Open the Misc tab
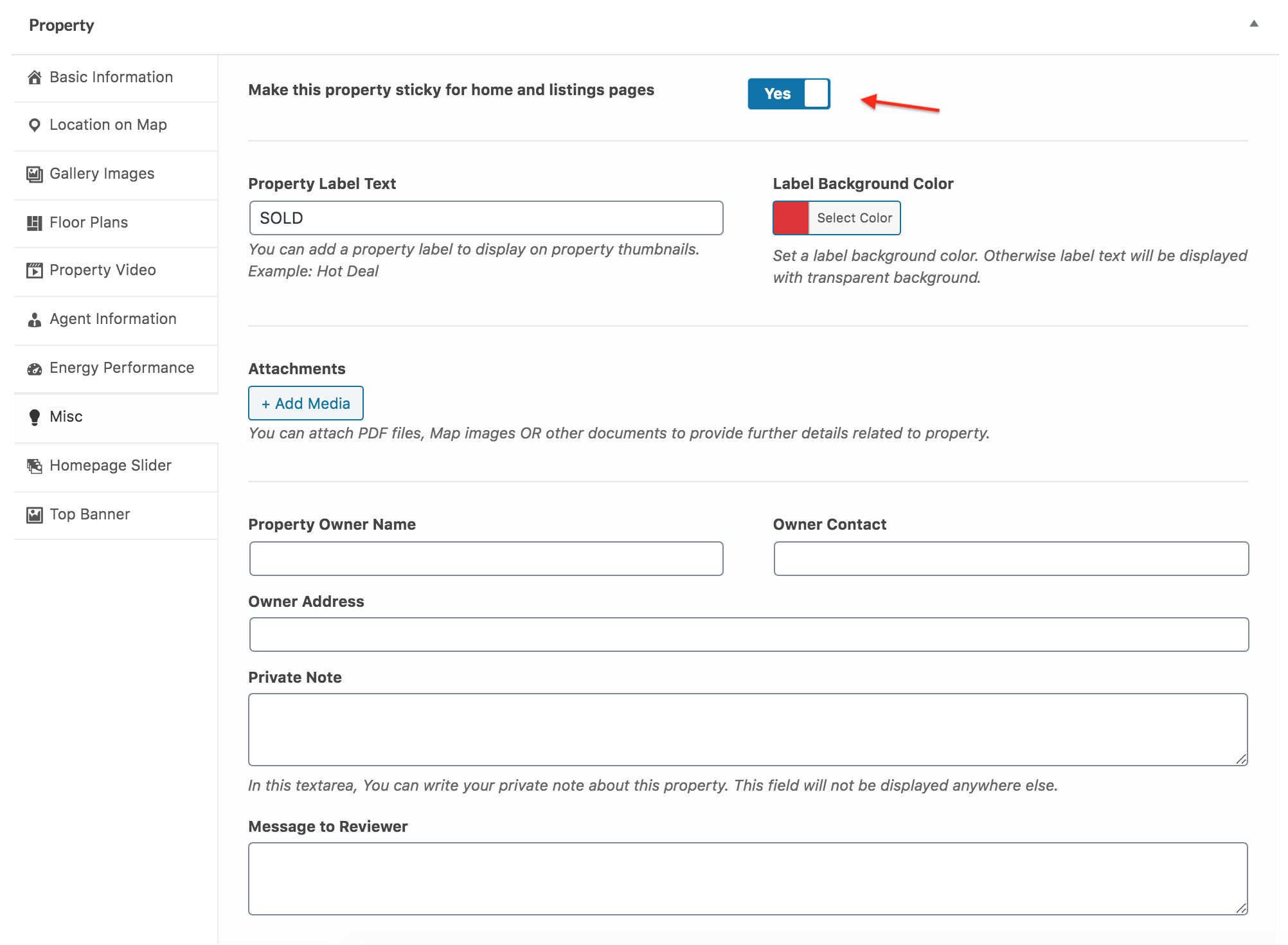The image size is (1288, 945). click(x=116, y=417)
